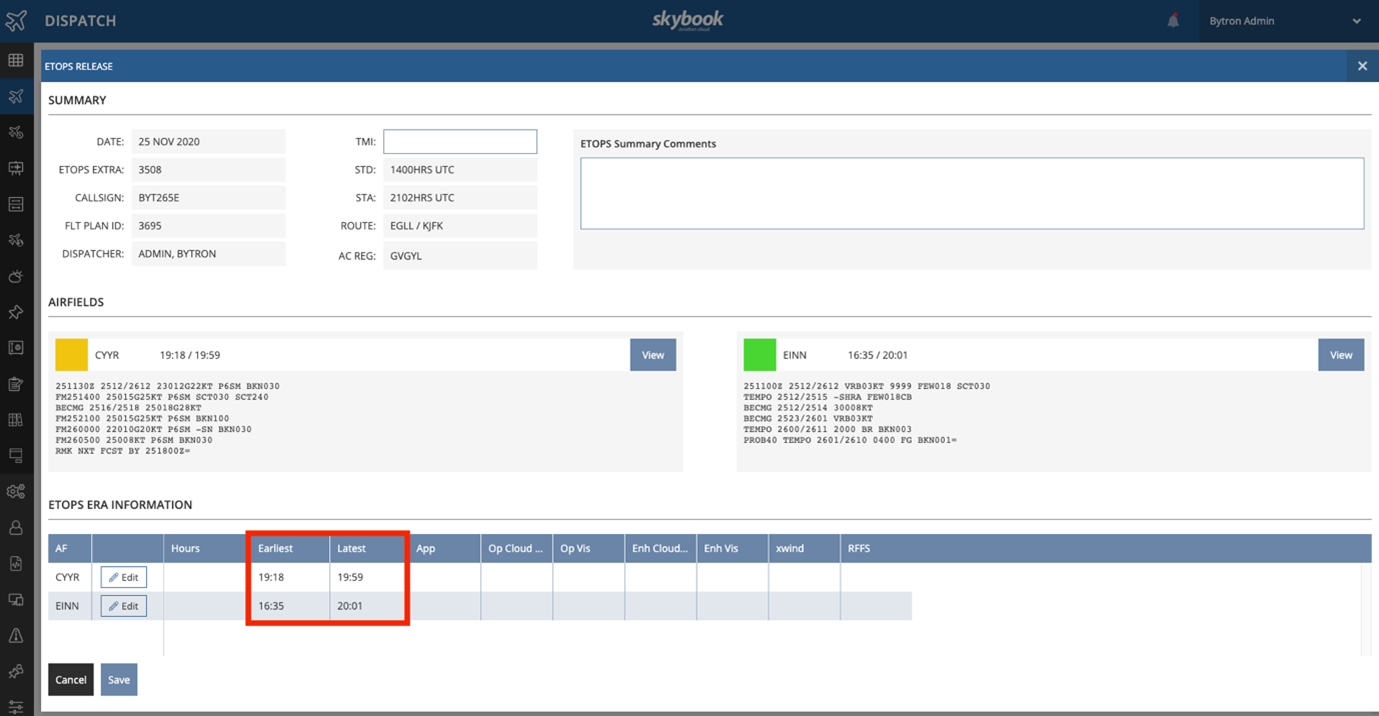1379x716 pixels.
Task: Click the yellow status swatch for CYYR
Action: [71, 355]
